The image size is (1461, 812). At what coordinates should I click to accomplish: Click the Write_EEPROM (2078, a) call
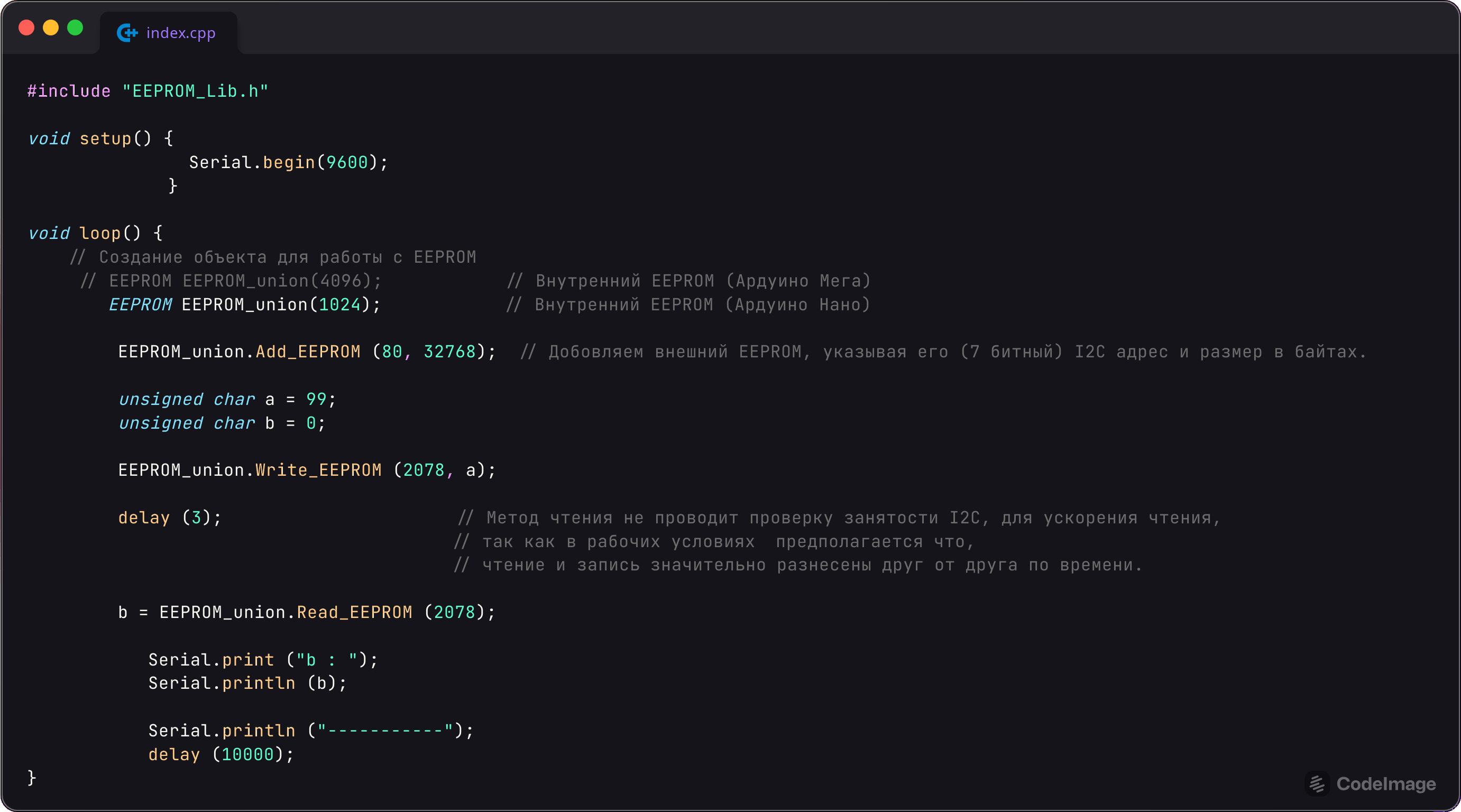click(x=307, y=470)
